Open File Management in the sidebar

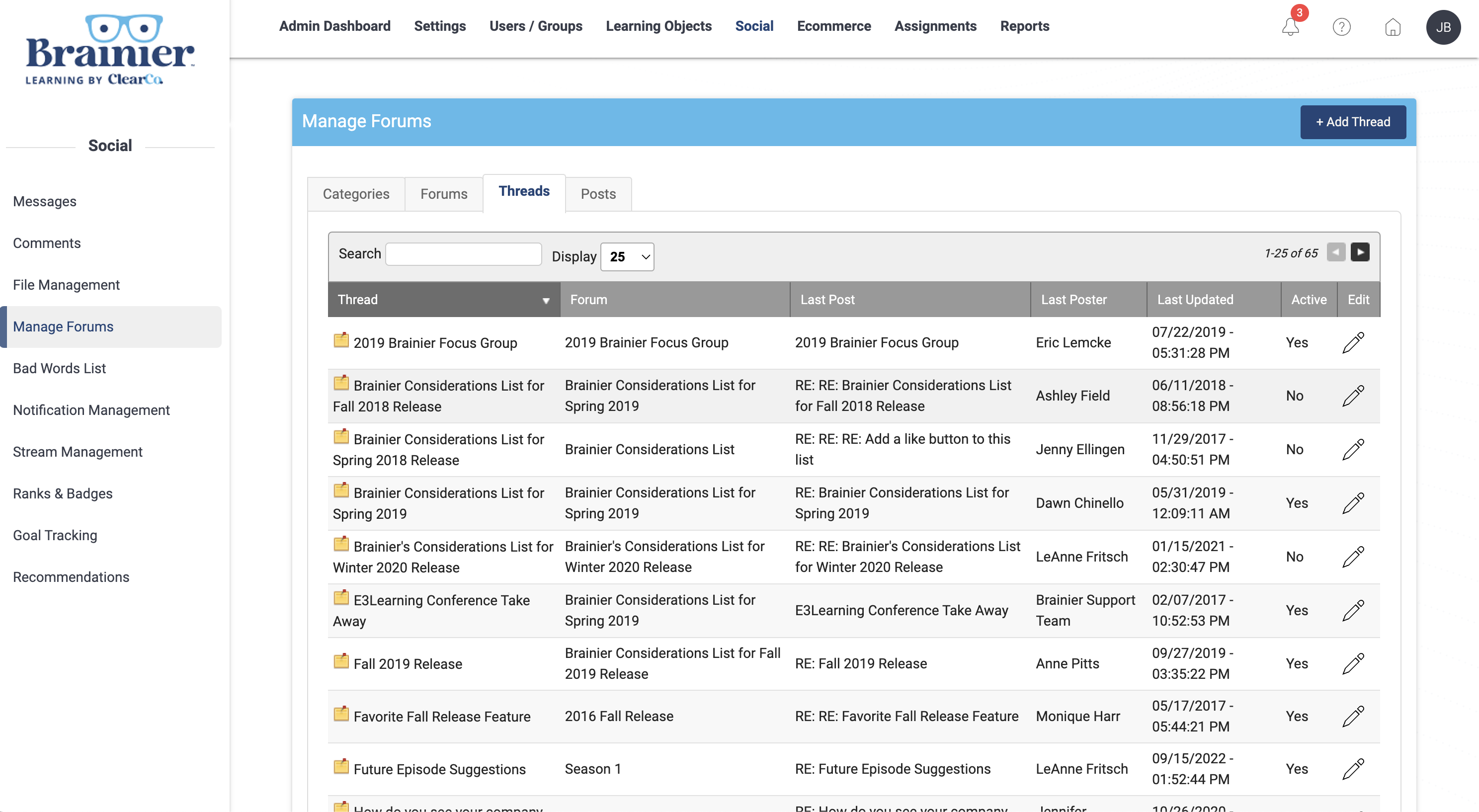point(66,285)
